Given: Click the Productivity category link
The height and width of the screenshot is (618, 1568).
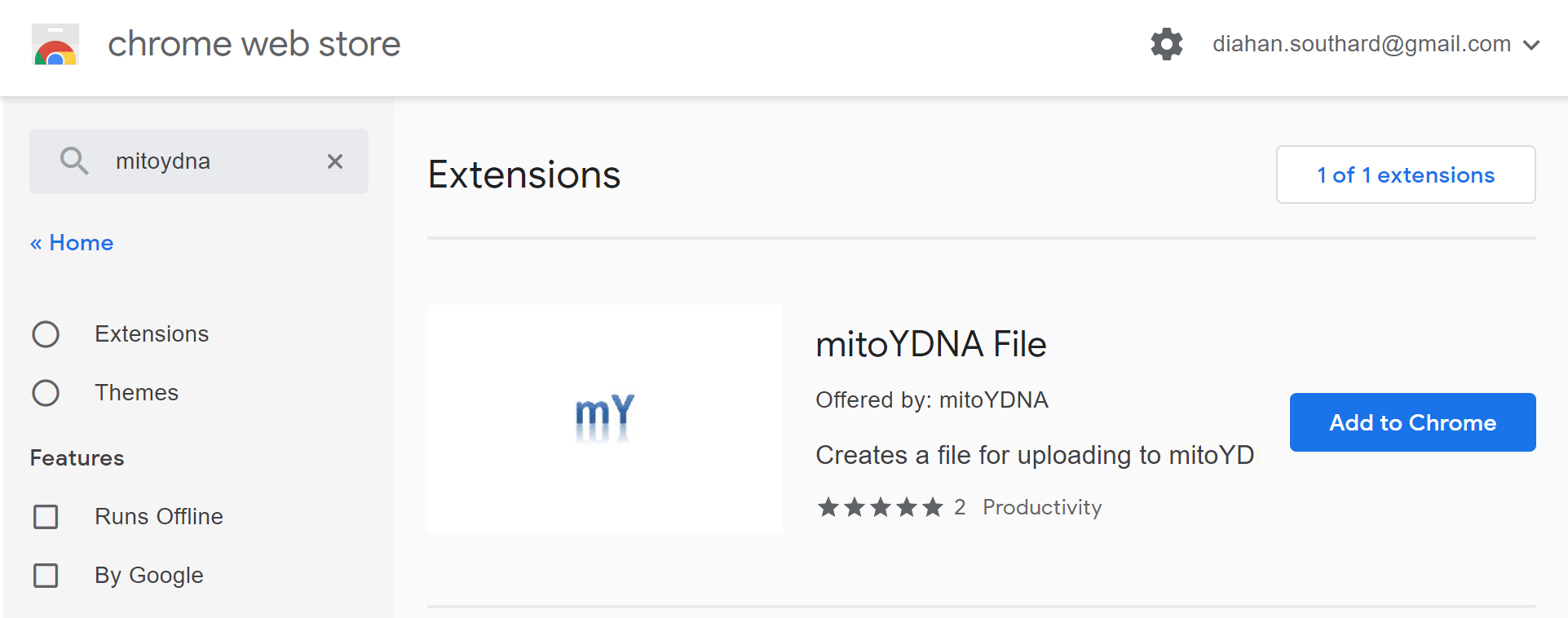Looking at the screenshot, I should click(x=1042, y=507).
